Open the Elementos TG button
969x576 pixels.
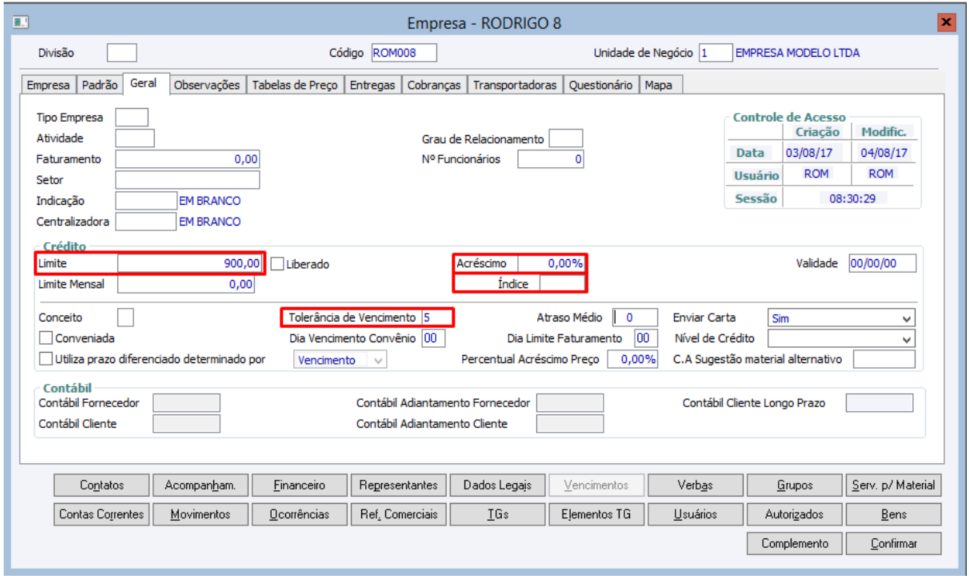tap(596, 514)
